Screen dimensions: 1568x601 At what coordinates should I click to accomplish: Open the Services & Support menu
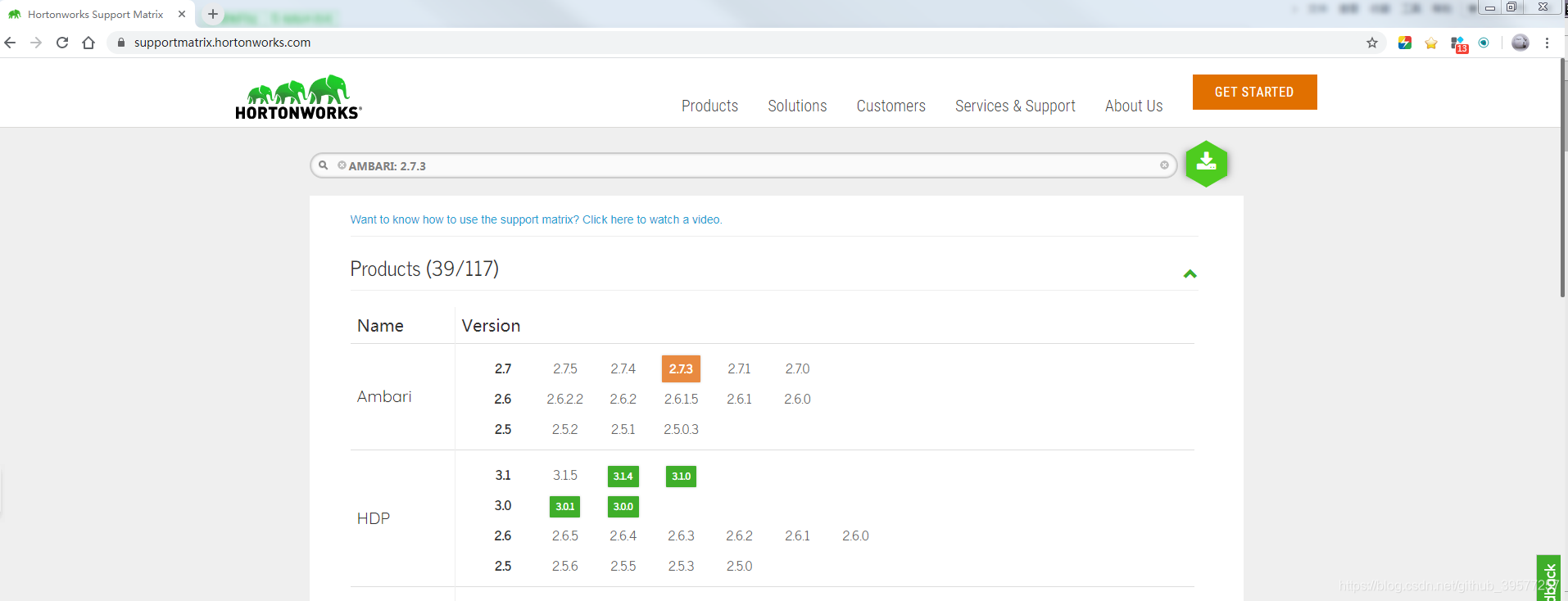[x=1015, y=106]
